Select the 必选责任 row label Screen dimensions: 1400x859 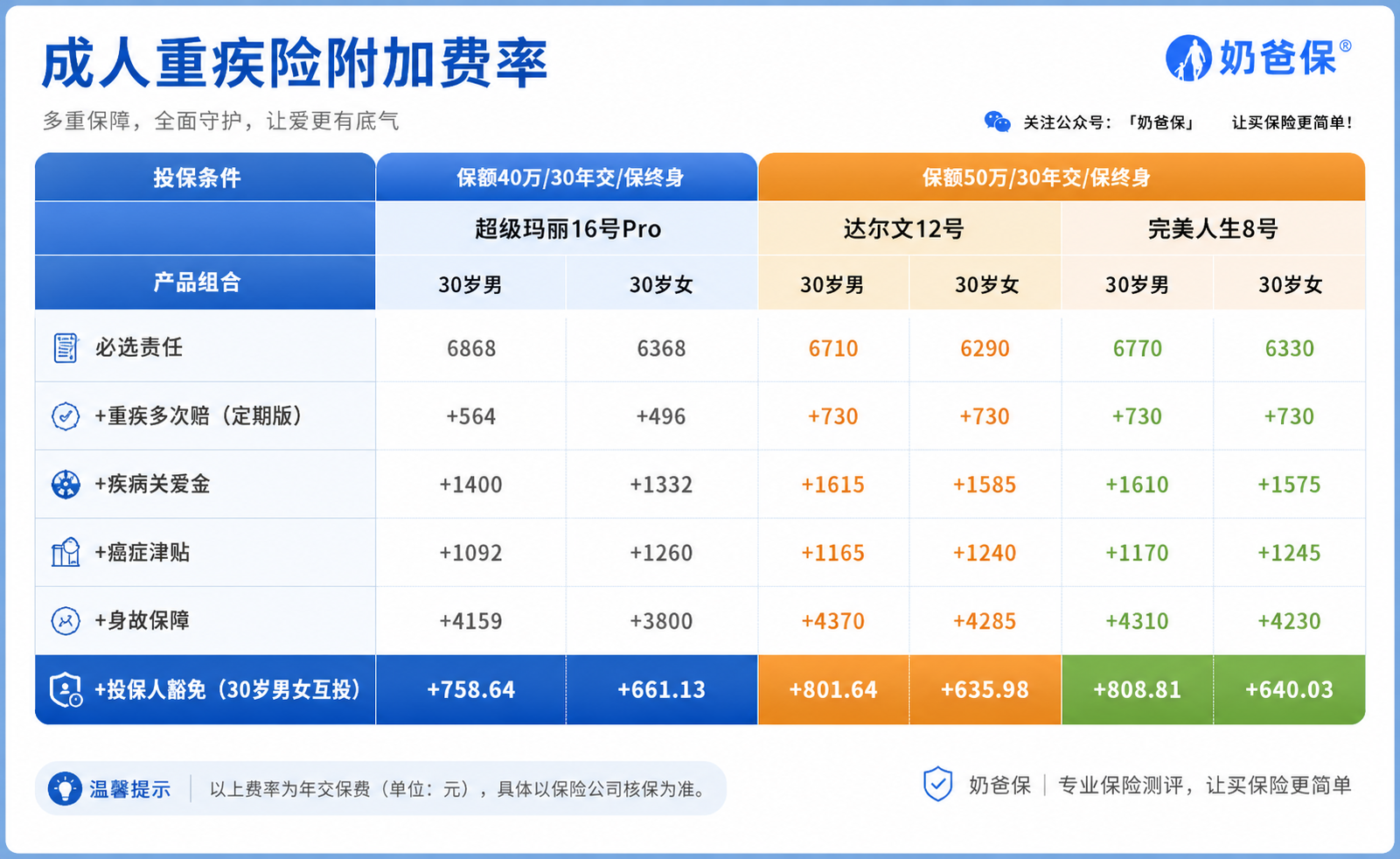click(139, 347)
